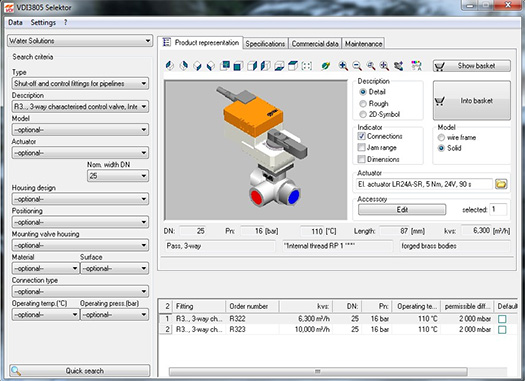Switch to back view with the overlapping squares icon

pos(224,66)
